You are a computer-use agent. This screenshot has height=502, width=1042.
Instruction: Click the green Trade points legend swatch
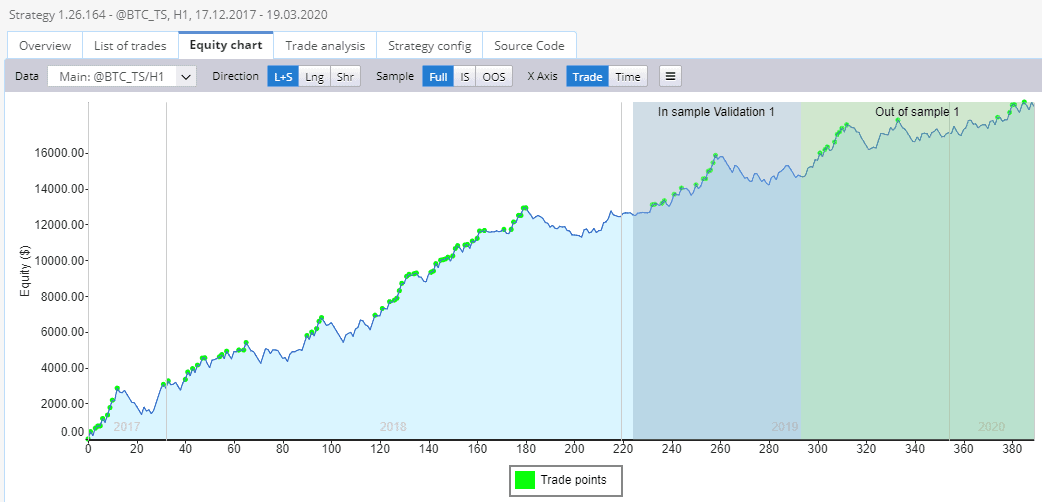526,480
